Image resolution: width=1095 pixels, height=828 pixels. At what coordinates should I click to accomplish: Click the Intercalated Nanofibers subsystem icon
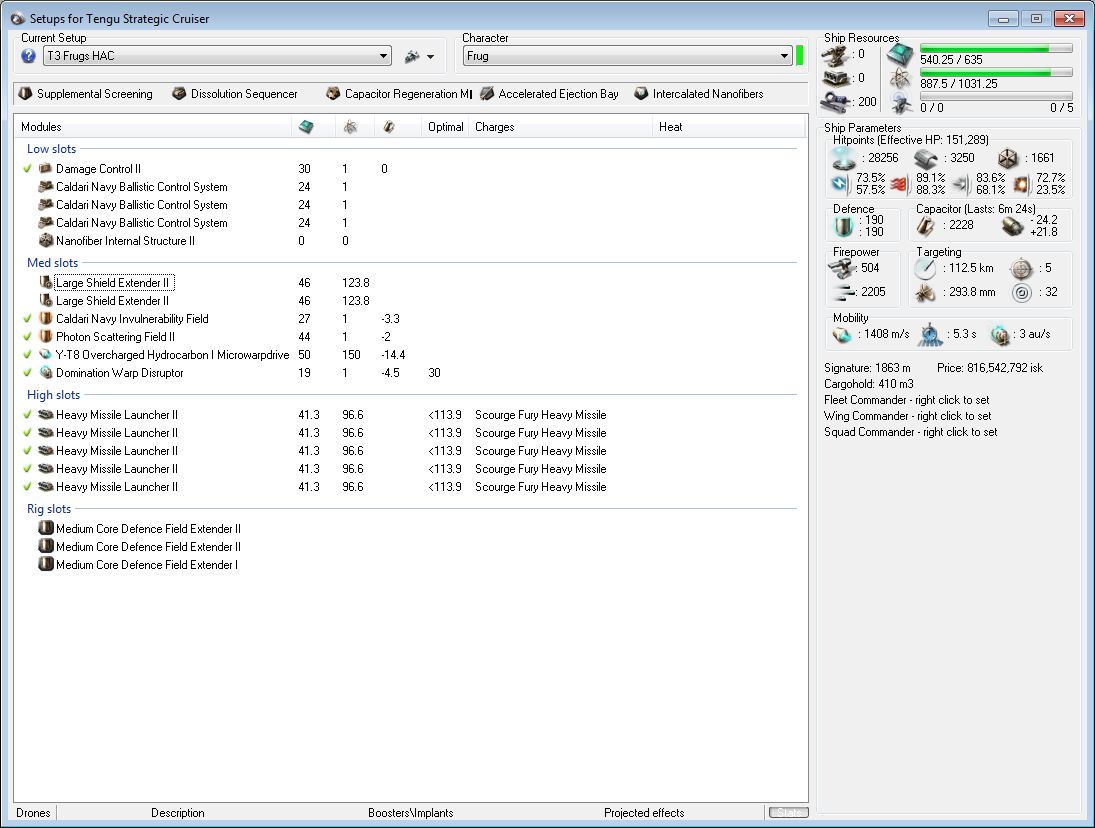point(641,94)
